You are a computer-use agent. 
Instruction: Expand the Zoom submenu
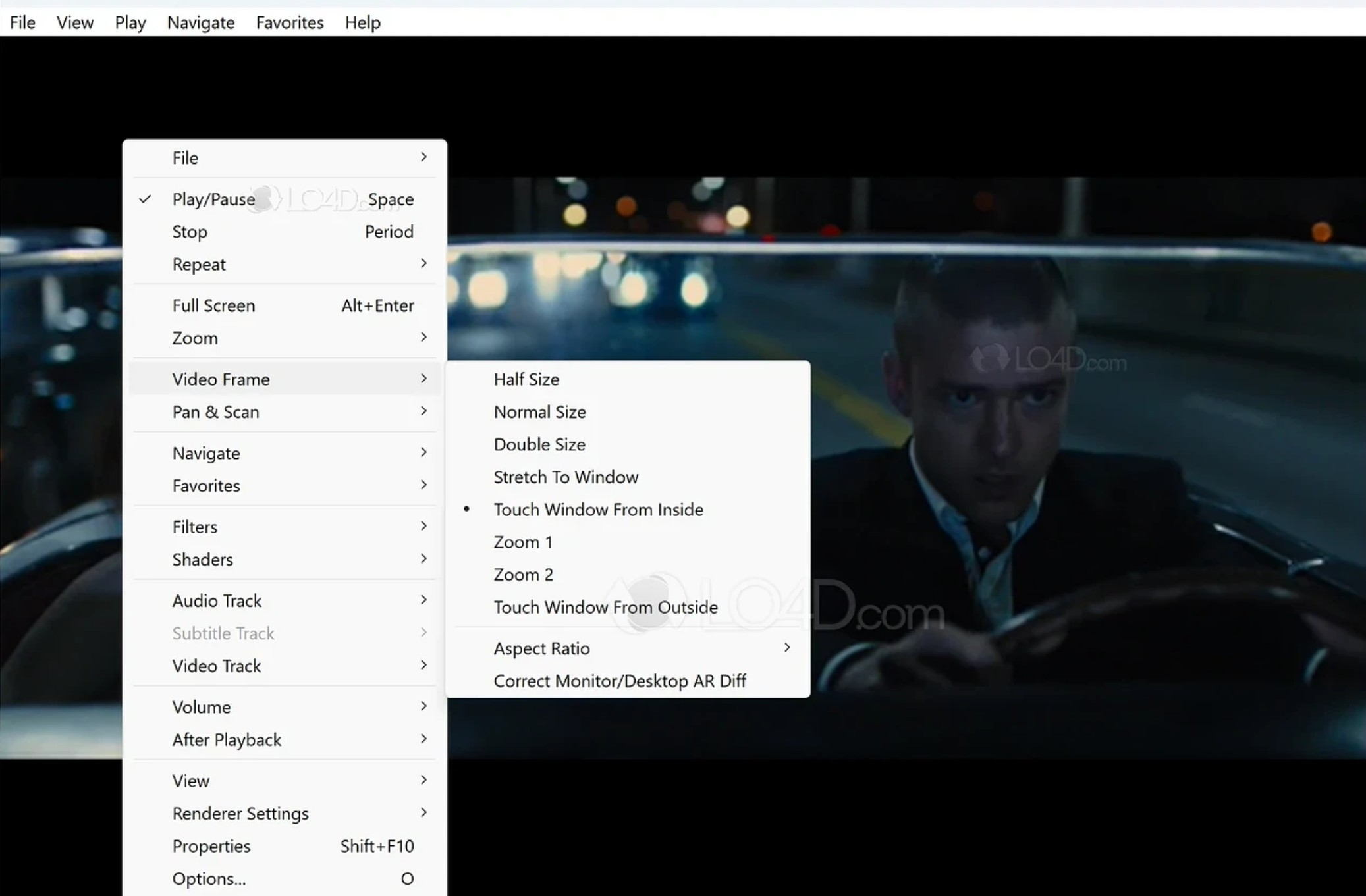[285, 338]
